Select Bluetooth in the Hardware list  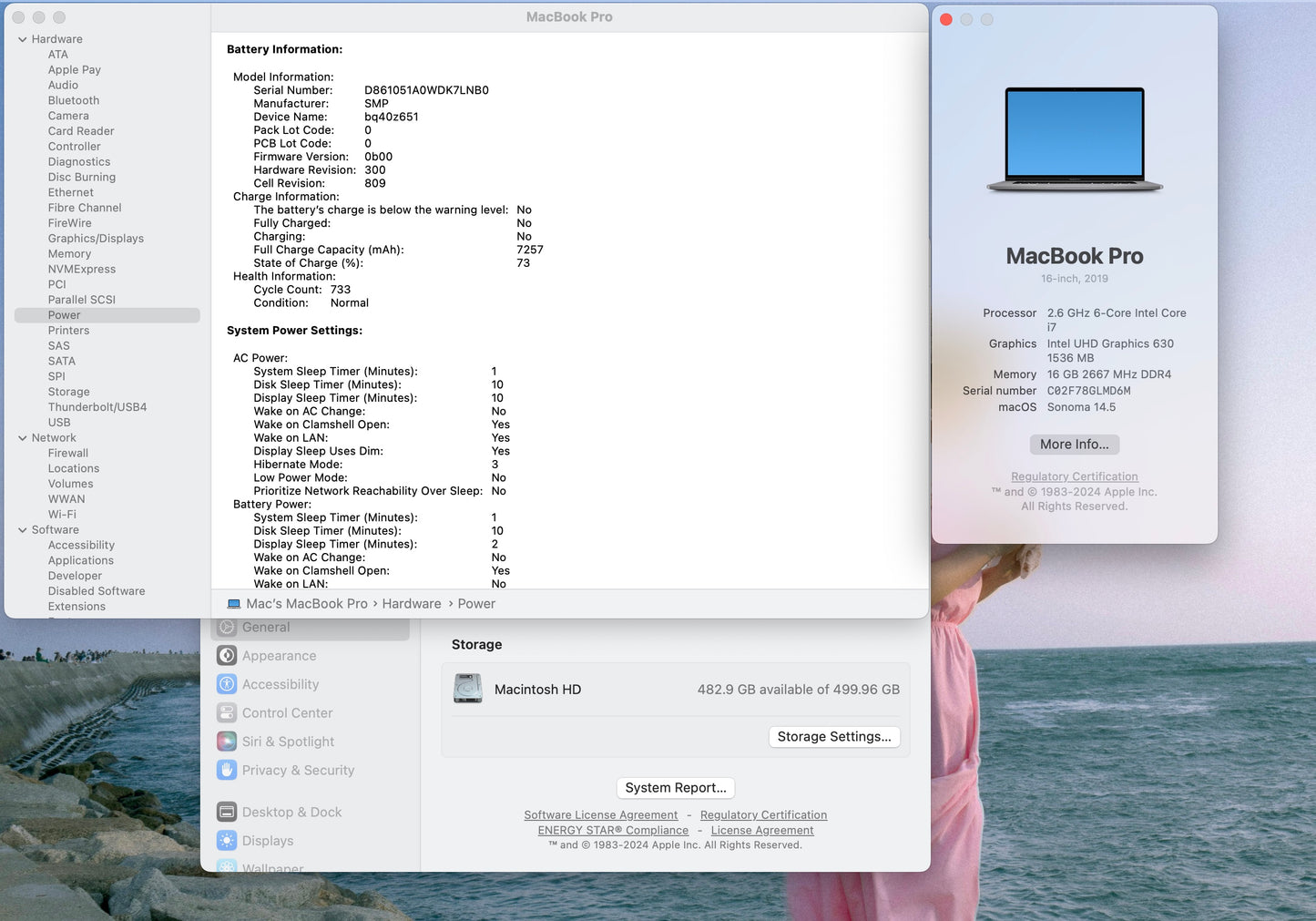point(73,100)
